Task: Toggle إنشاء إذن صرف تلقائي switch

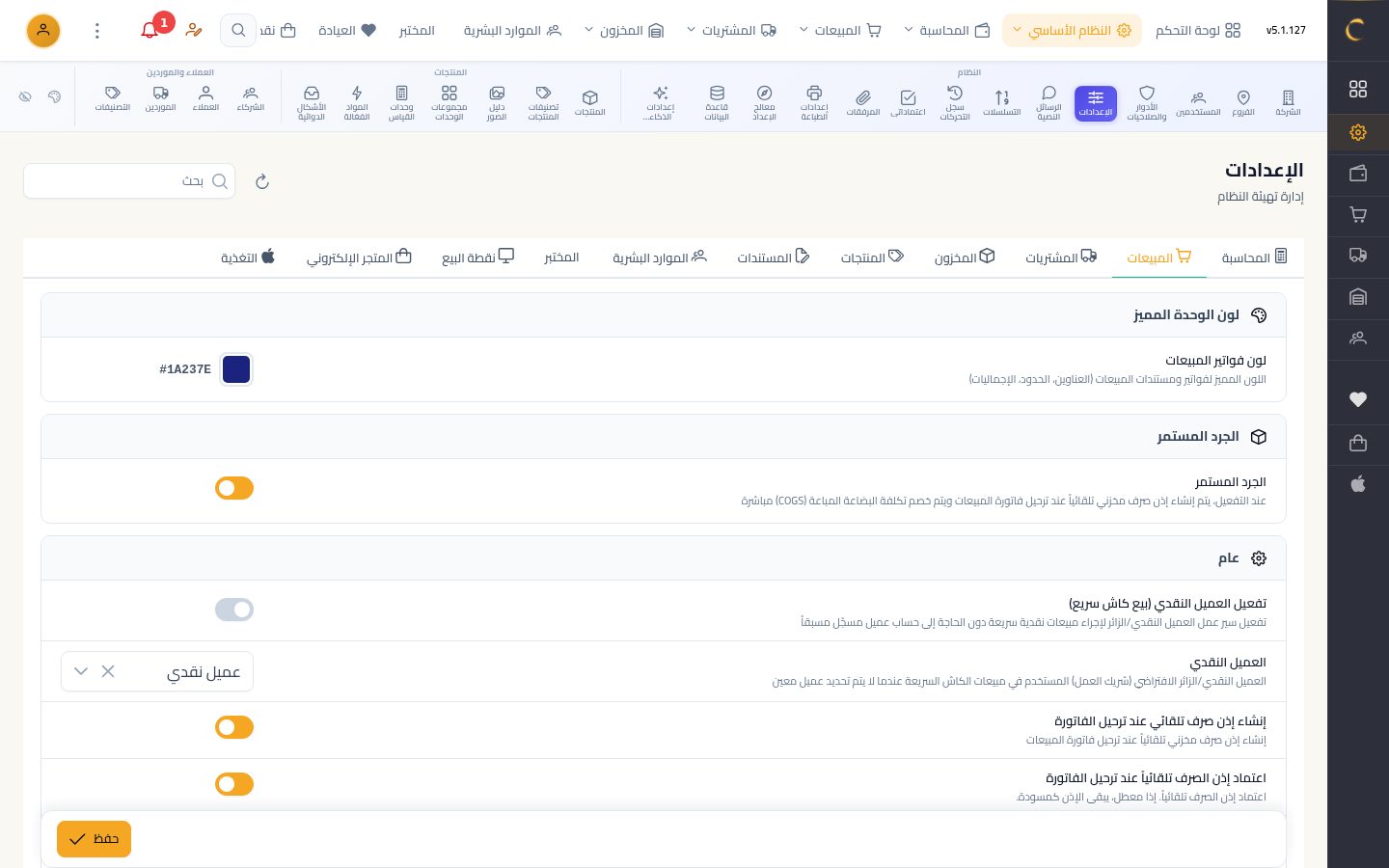Action: [234, 727]
